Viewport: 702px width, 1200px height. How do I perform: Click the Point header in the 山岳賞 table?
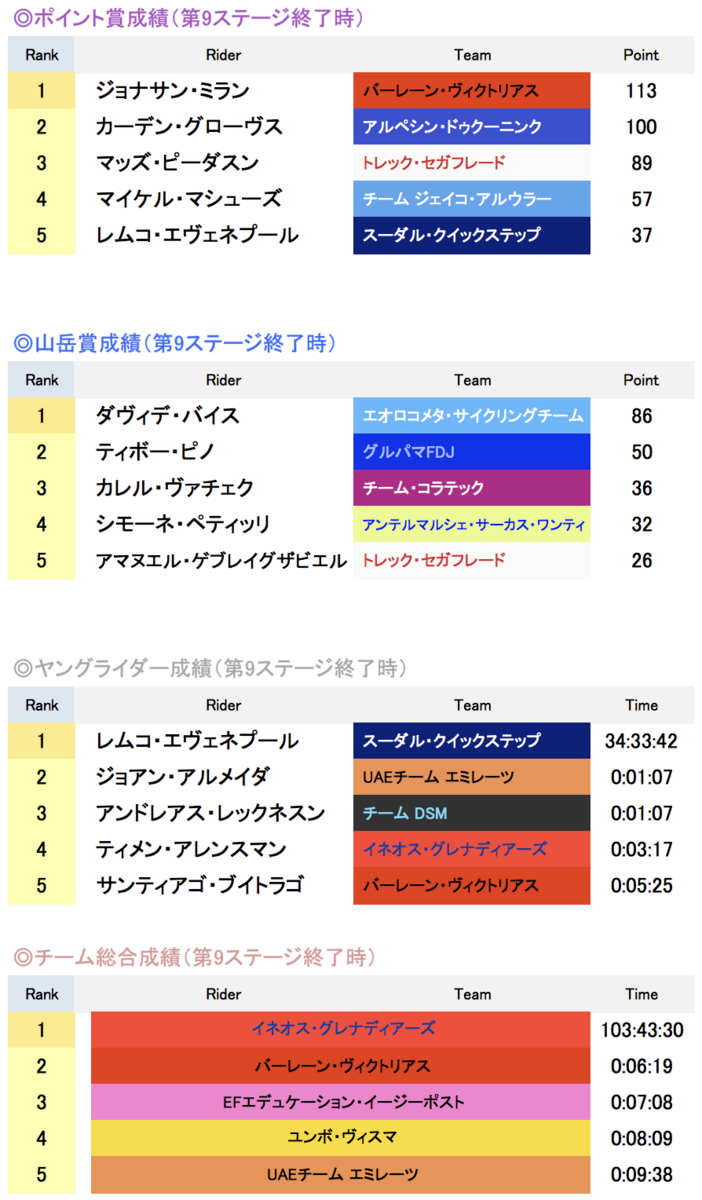(x=641, y=380)
